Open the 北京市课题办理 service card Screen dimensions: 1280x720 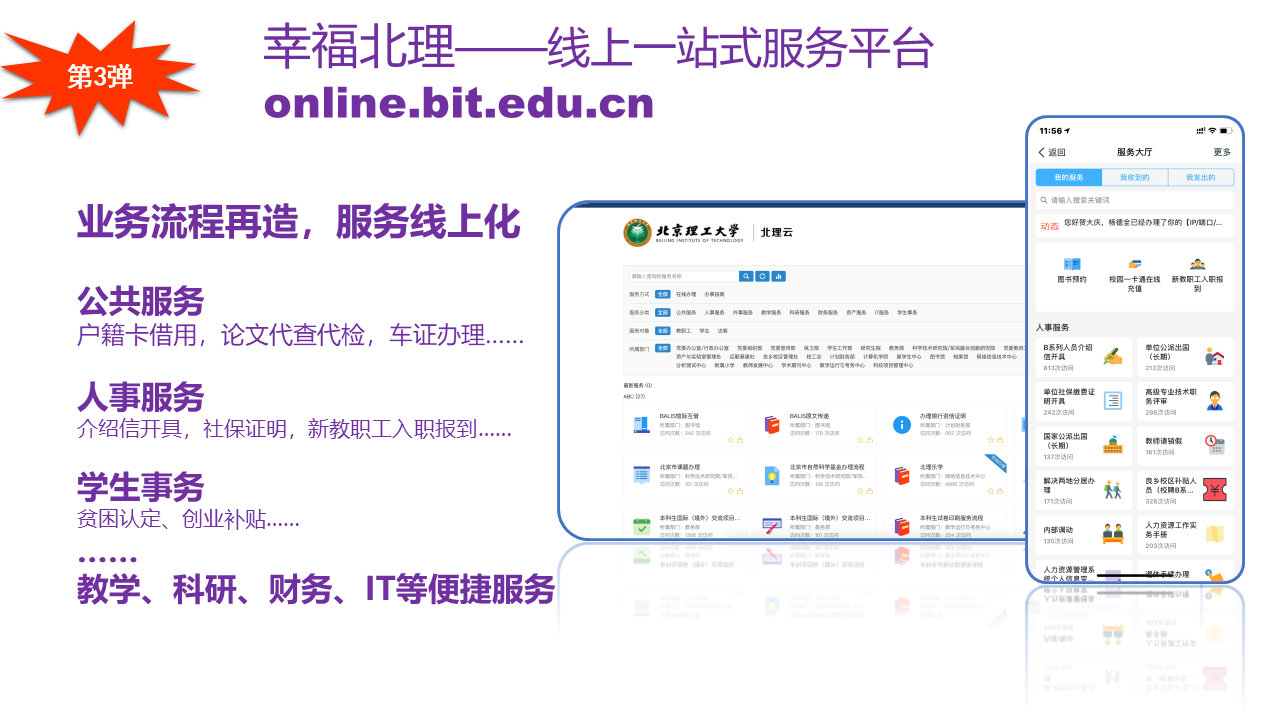coord(685,476)
